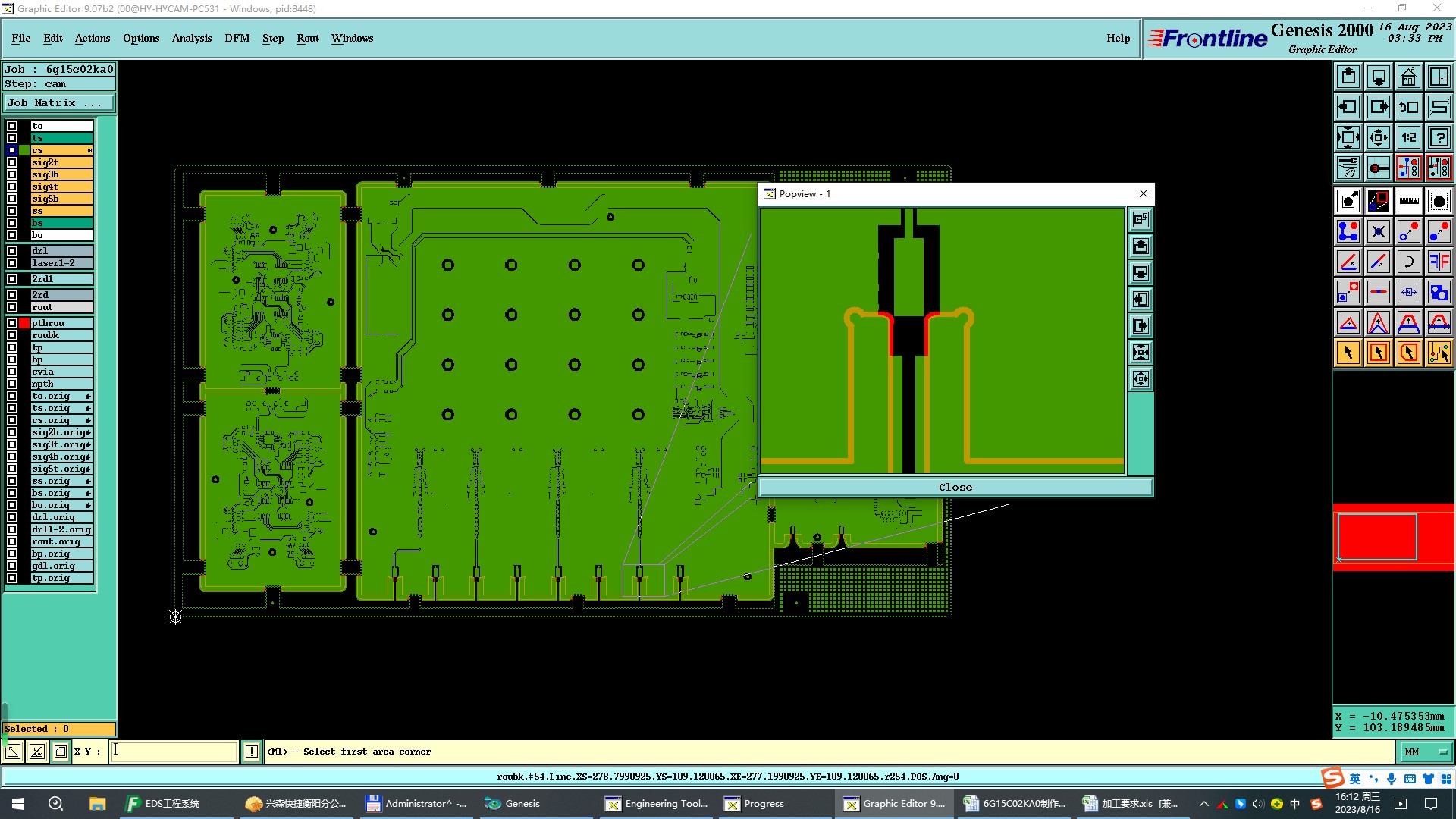Toggle the rout layer checkbox
This screenshot has width=1456, height=819.
(x=12, y=307)
